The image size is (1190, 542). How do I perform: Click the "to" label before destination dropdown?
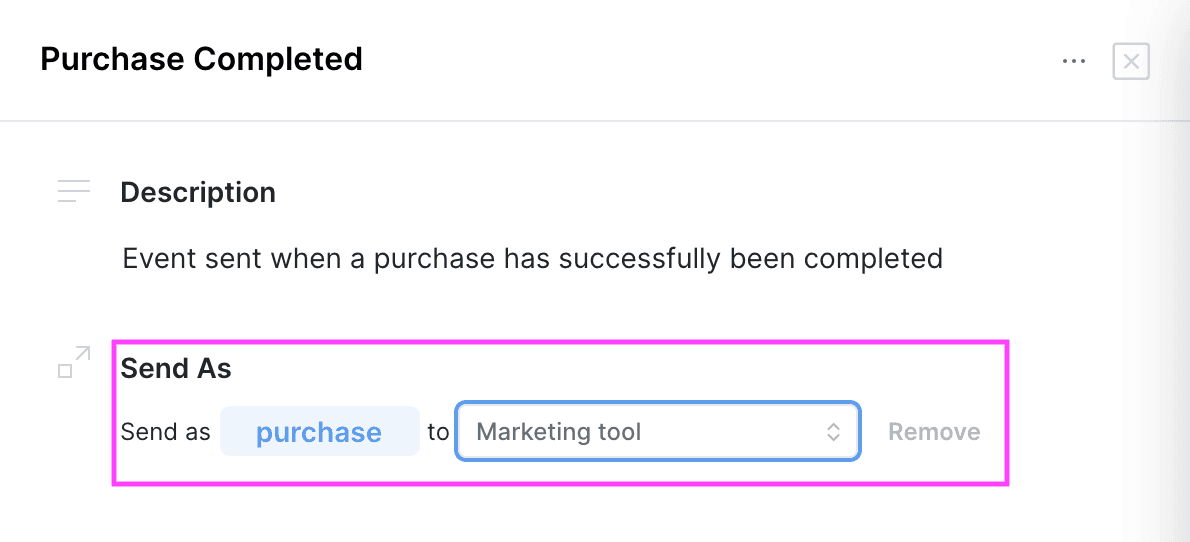click(438, 432)
